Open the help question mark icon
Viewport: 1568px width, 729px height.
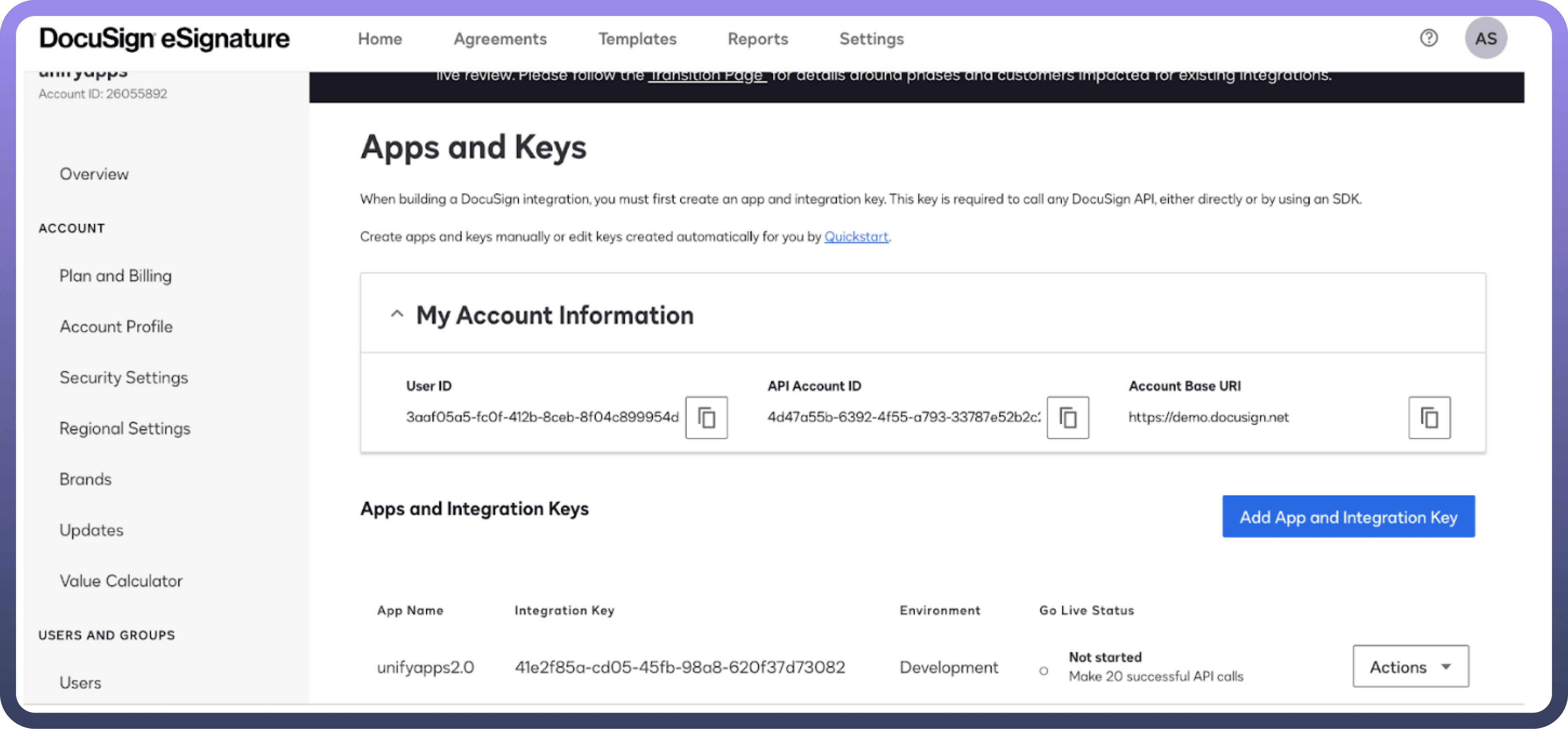(1429, 38)
